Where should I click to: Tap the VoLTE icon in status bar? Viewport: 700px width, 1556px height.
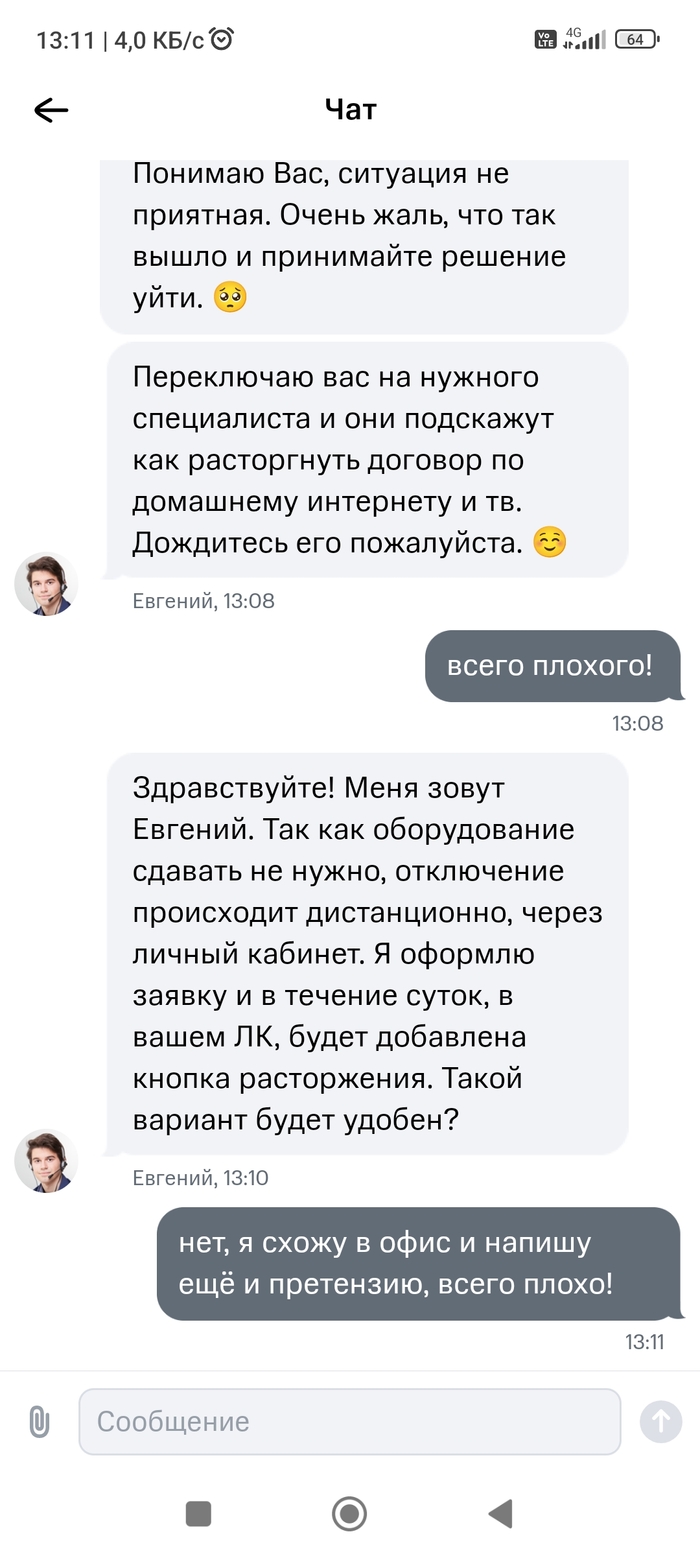click(x=545, y=40)
